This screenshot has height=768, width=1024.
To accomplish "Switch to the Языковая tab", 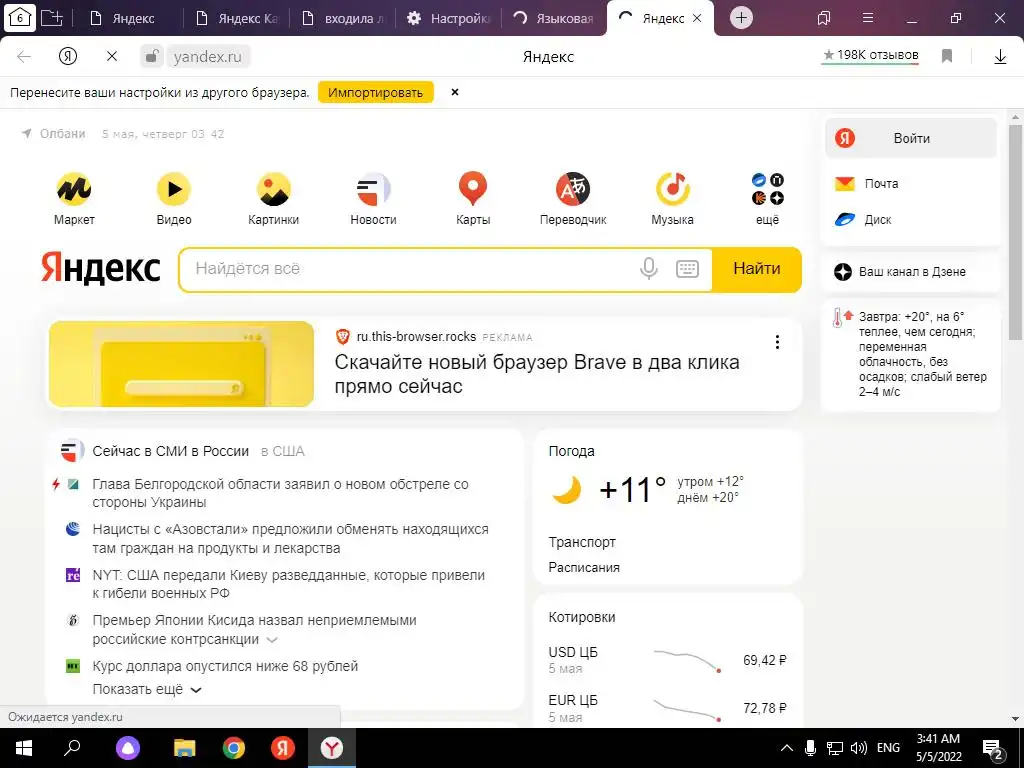I will (555, 18).
